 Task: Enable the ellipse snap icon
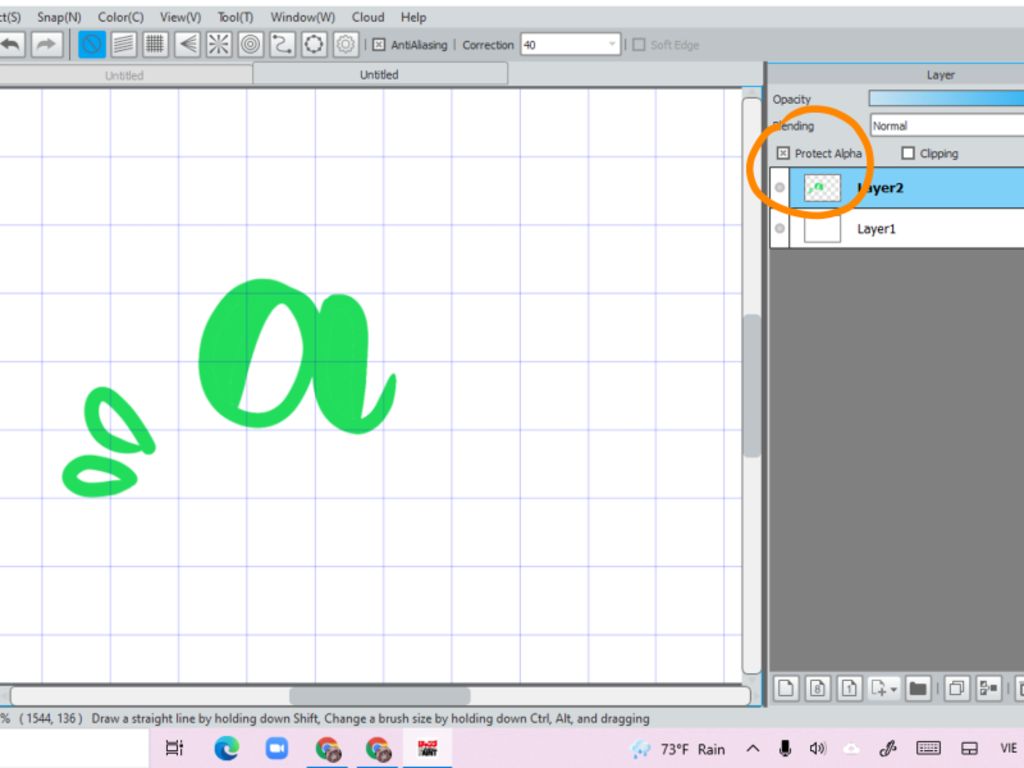pyautogui.click(x=313, y=44)
